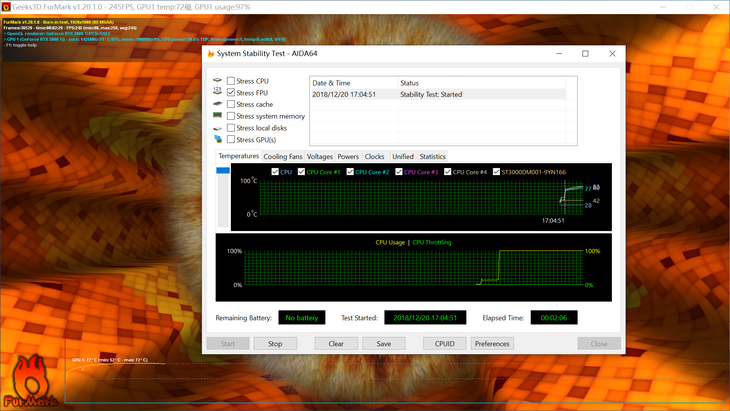Screen dimensions: 730x411
Task: Open the Voltages tab
Action: click(x=320, y=156)
